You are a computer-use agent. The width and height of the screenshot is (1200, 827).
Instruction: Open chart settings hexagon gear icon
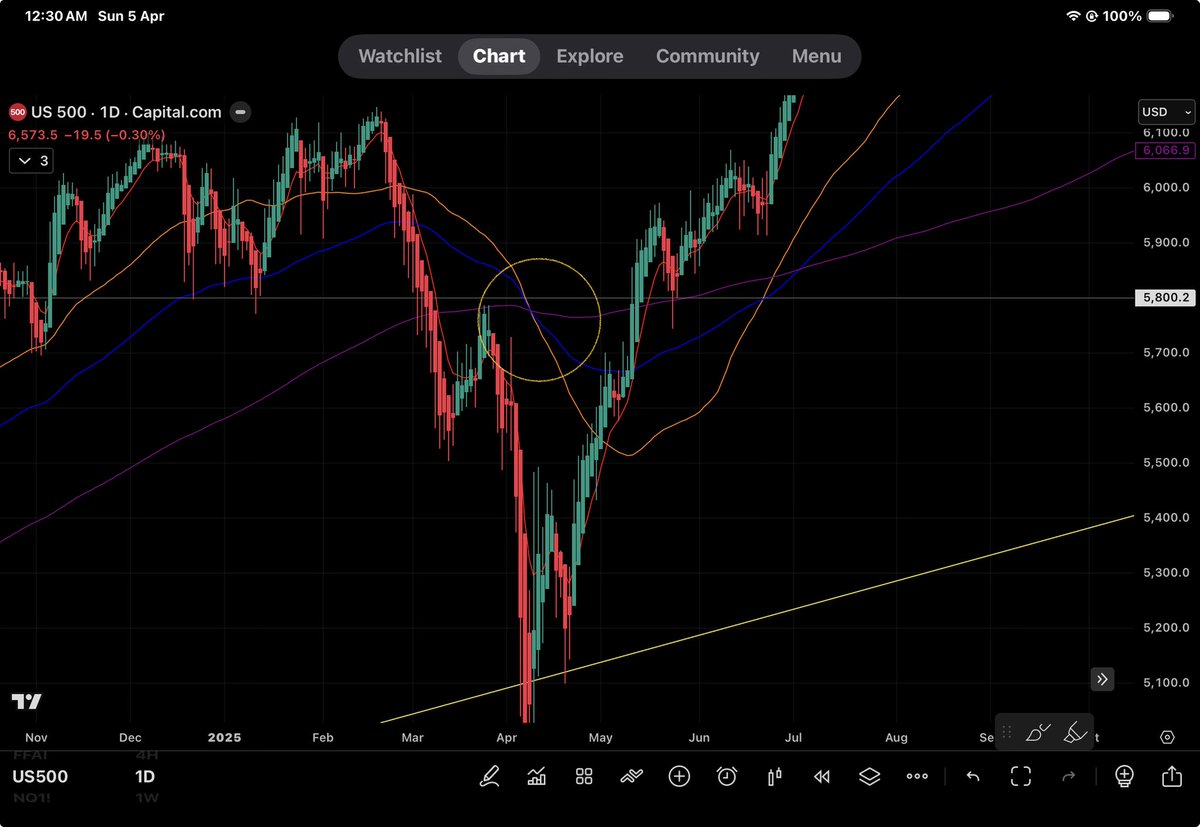click(1167, 738)
